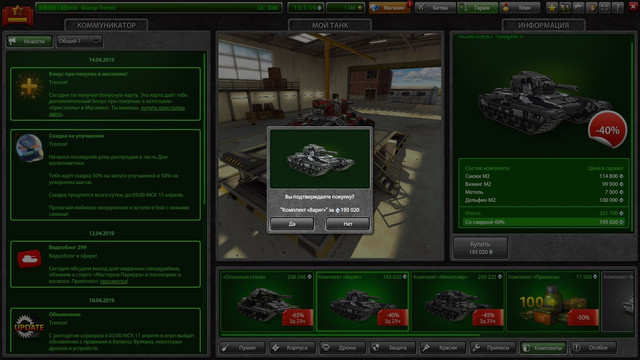Image resolution: width=640 pixels, height=360 pixels.
Task: Toggle fullscreen mode icon
Action: click(604, 8)
